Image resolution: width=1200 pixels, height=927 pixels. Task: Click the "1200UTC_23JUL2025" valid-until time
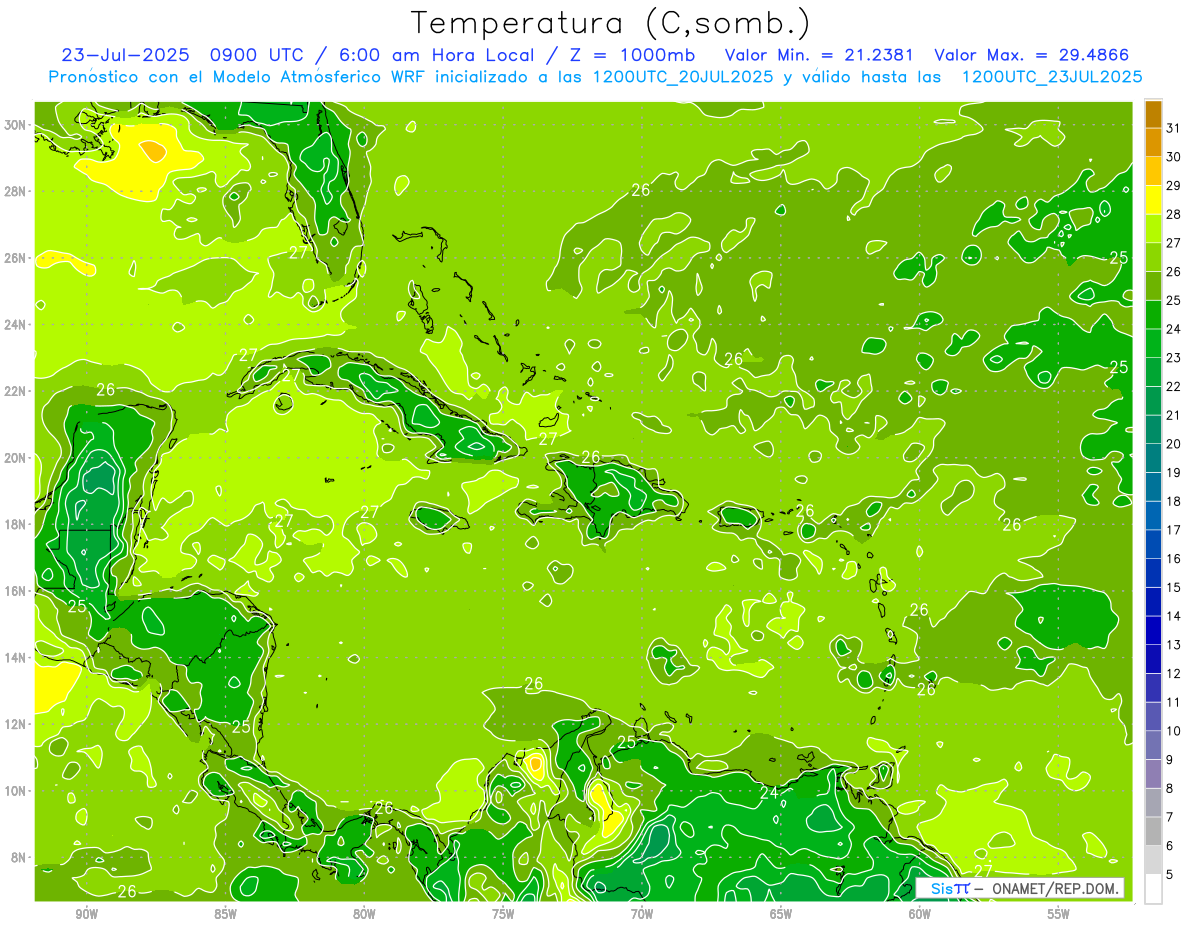coord(1051,77)
